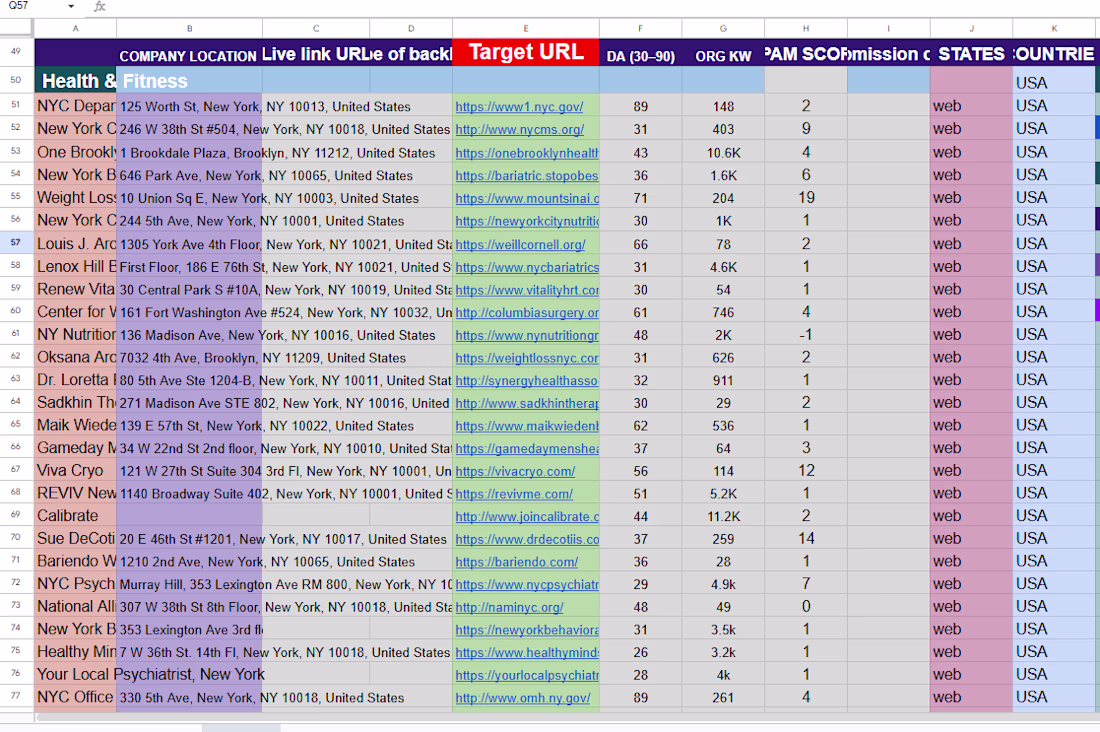Open the https://revivme.com/ link
1100x732 pixels.
(514, 494)
